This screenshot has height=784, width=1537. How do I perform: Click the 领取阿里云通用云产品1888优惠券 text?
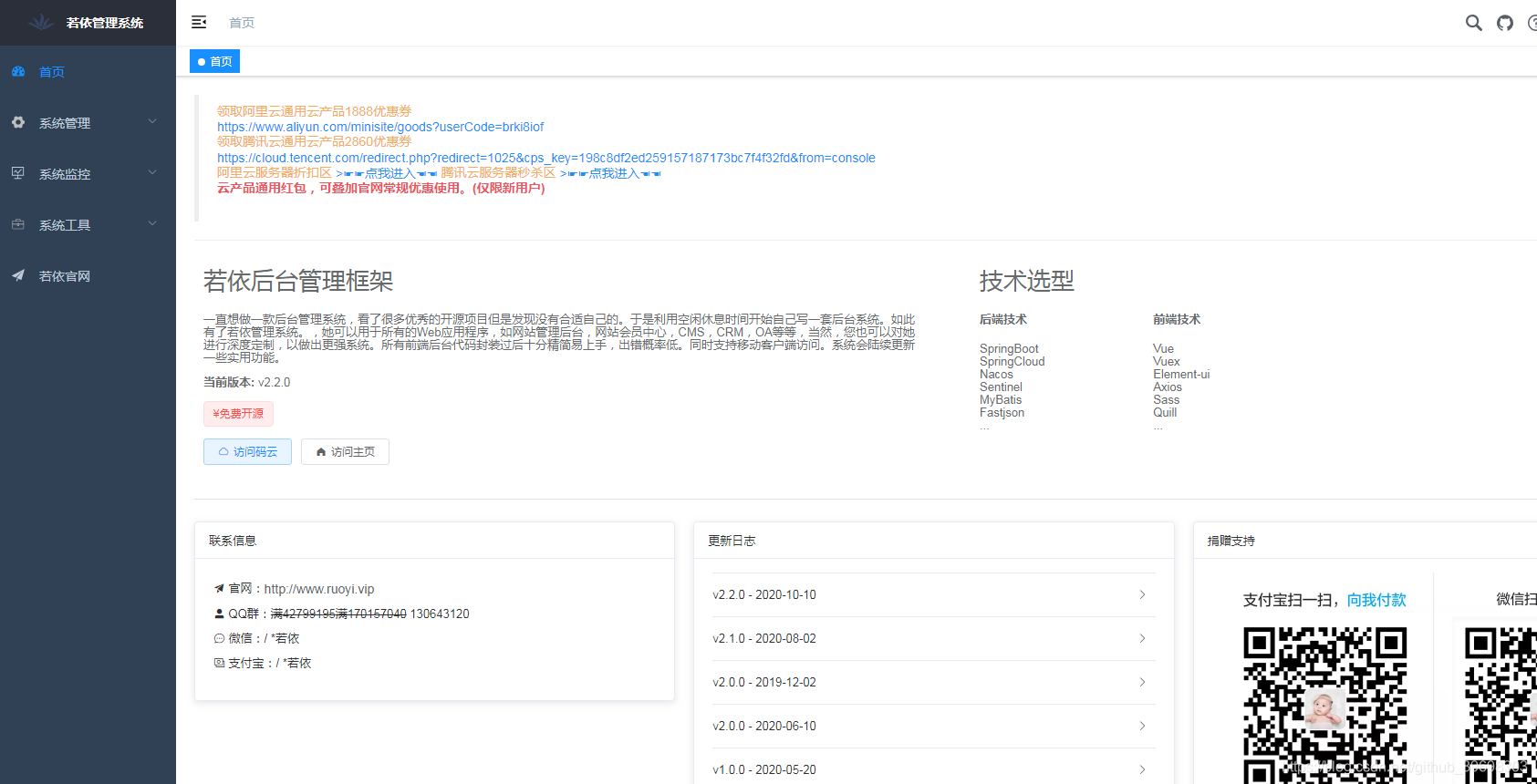point(314,111)
